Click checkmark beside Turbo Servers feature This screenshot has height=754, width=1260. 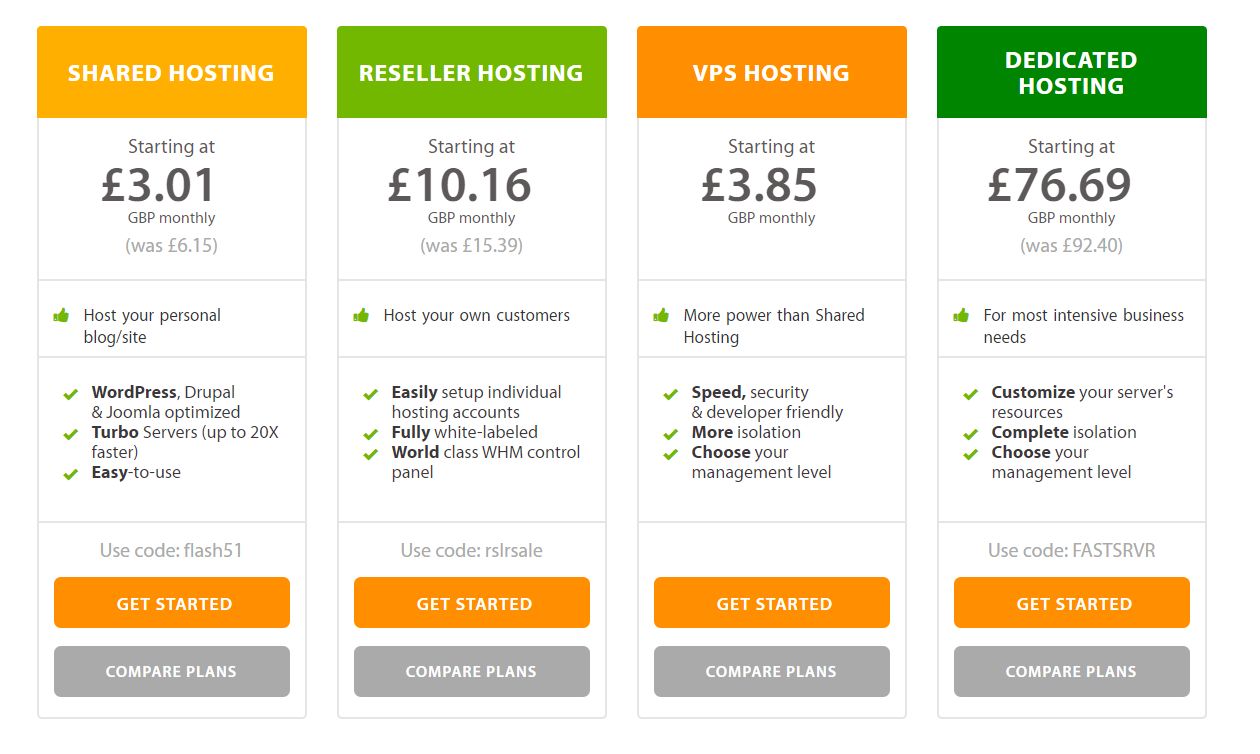coord(70,434)
